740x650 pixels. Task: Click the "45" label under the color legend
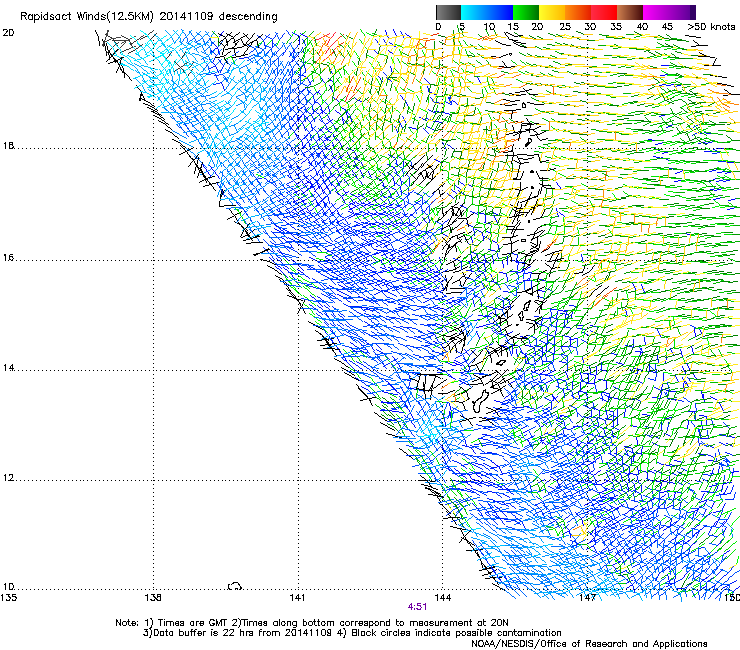tap(667, 27)
